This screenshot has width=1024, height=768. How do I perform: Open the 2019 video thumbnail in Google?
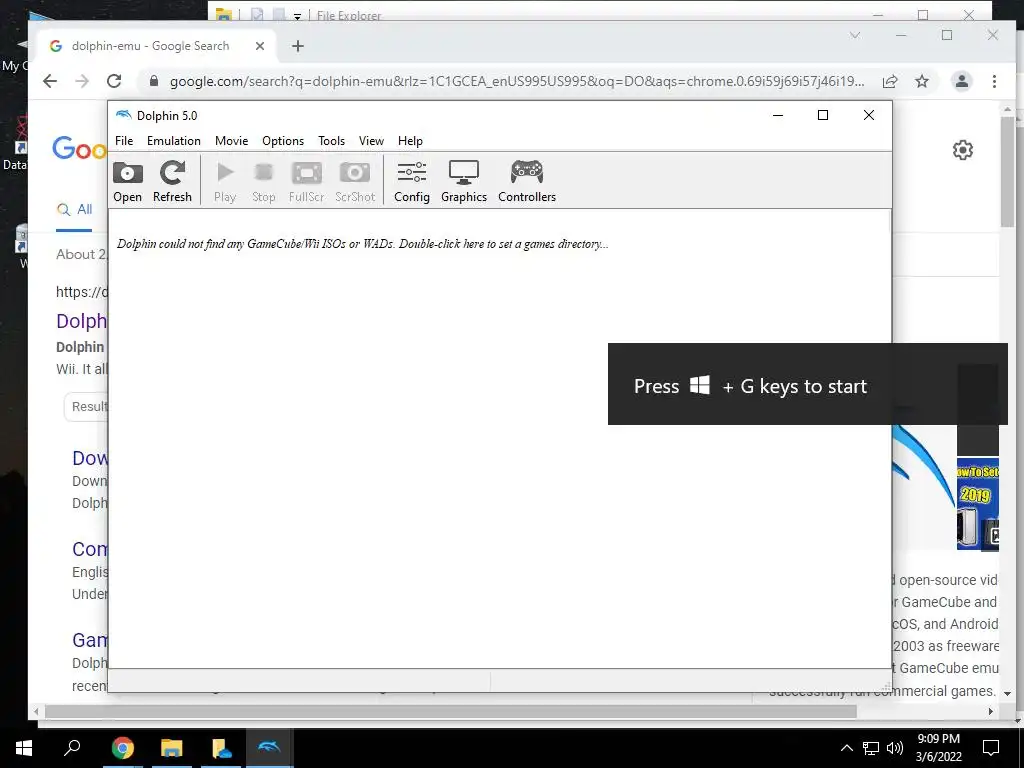(x=978, y=504)
